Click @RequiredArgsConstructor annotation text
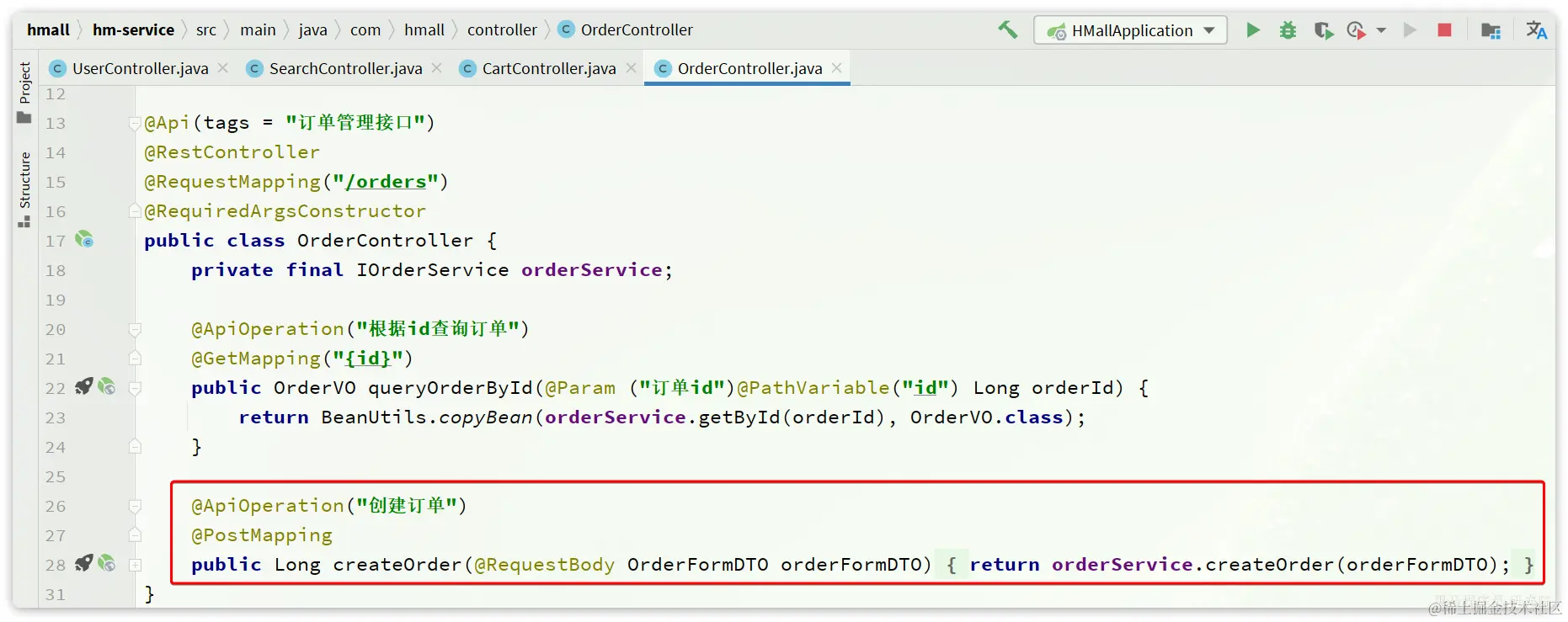Screen dimensions: 1568x622 [285, 211]
